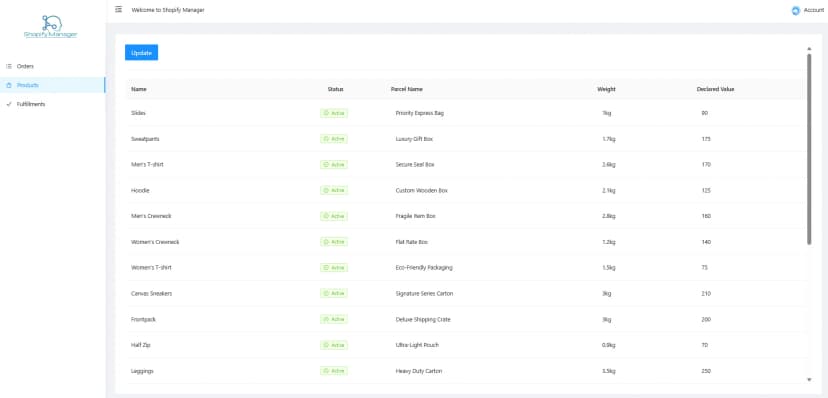Collapse sidebar with the hamburger menu icon
This screenshot has height=398, width=828.
118,10
